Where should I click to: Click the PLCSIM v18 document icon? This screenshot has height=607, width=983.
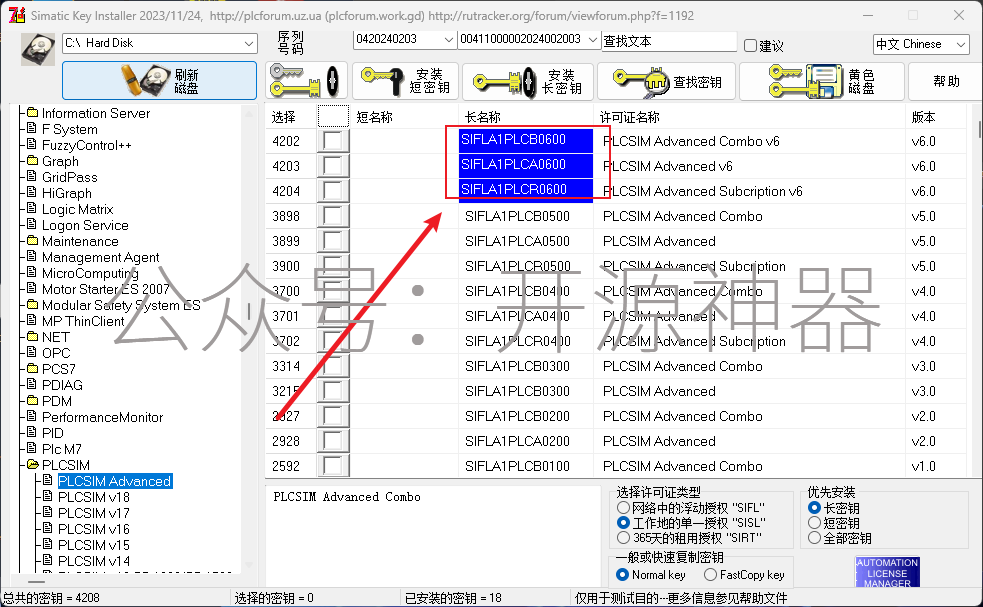click(48, 497)
